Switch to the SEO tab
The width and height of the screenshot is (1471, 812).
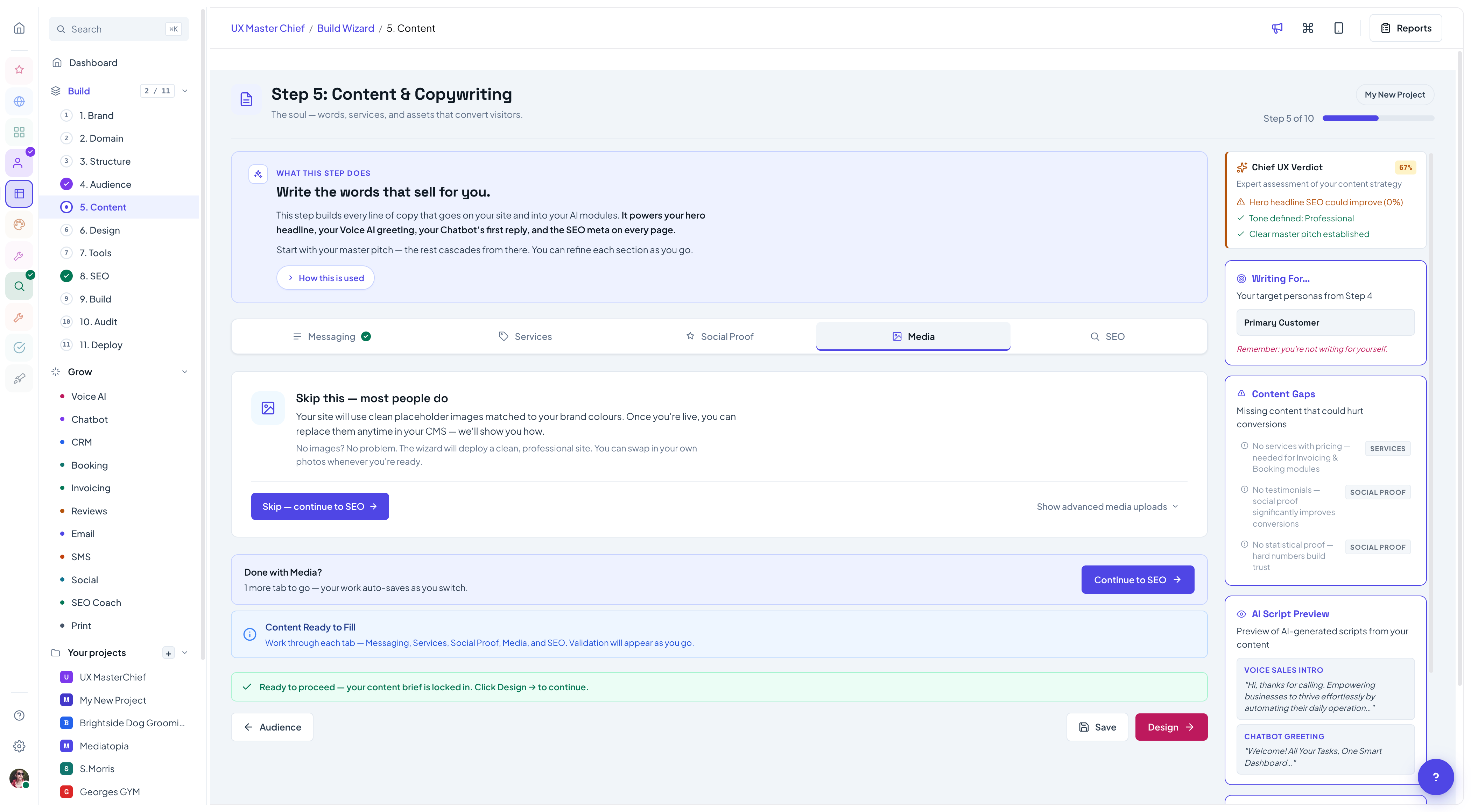(x=1107, y=337)
